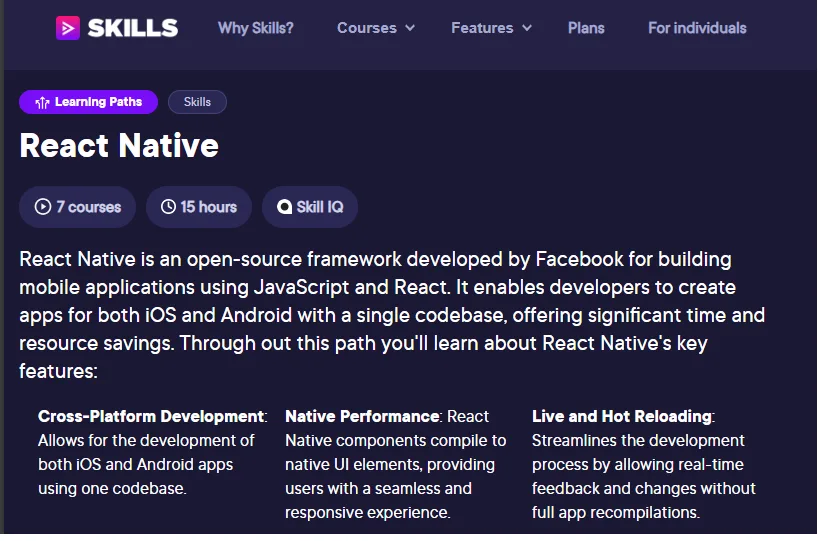Click the Cross-Platform Development heading
819x541 pixels.
(x=151, y=416)
